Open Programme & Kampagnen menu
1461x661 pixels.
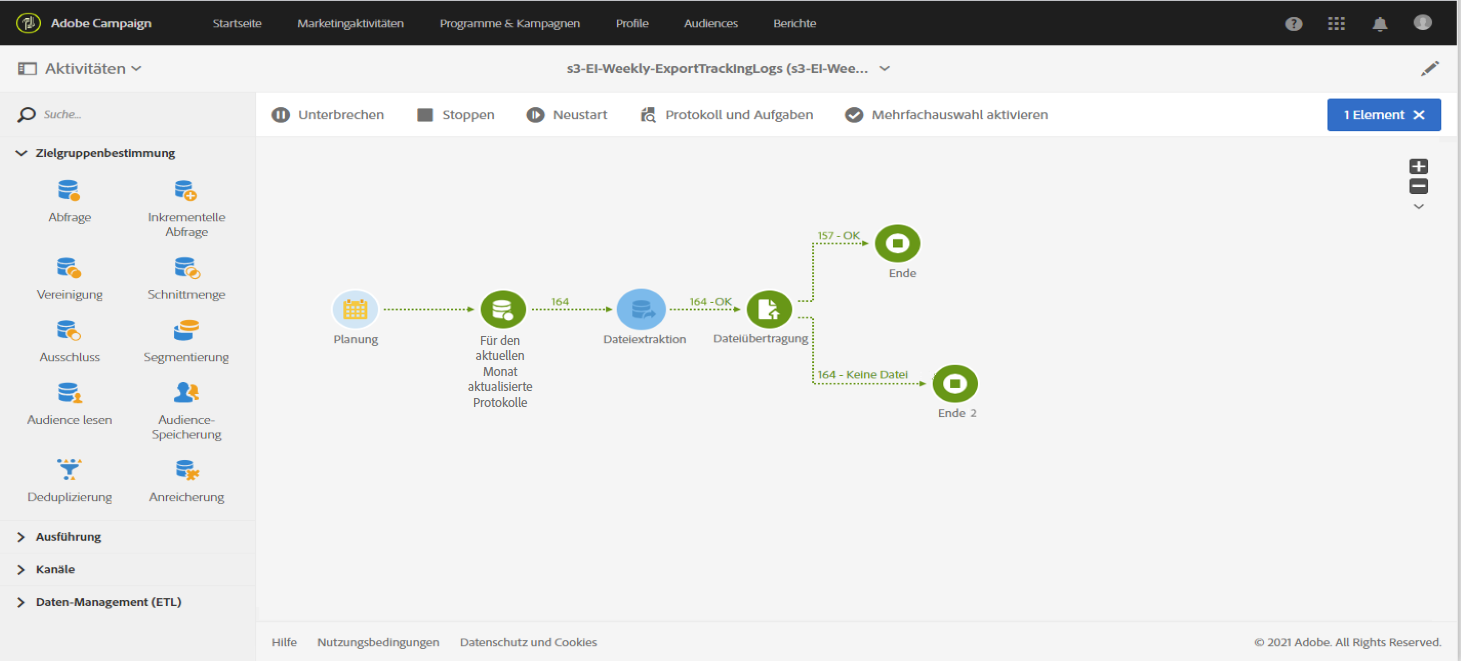pyautogui.click(x=510, y=23)
